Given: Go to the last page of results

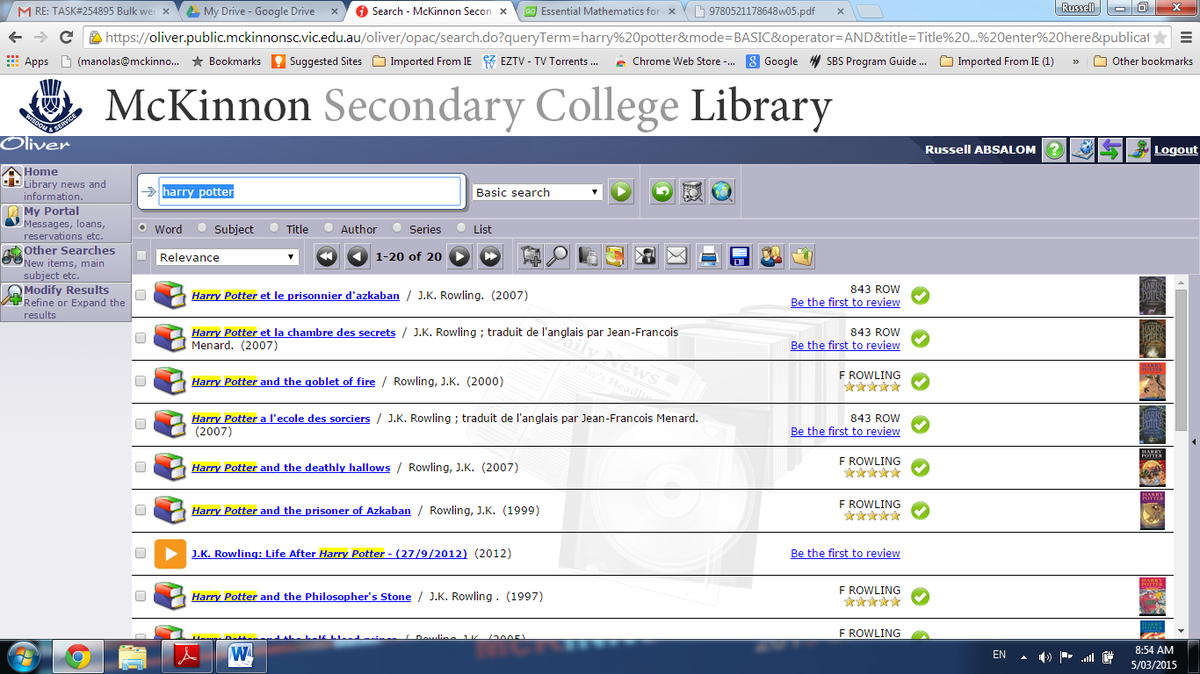Looking at the screenshot, I should tap(490, 257).
